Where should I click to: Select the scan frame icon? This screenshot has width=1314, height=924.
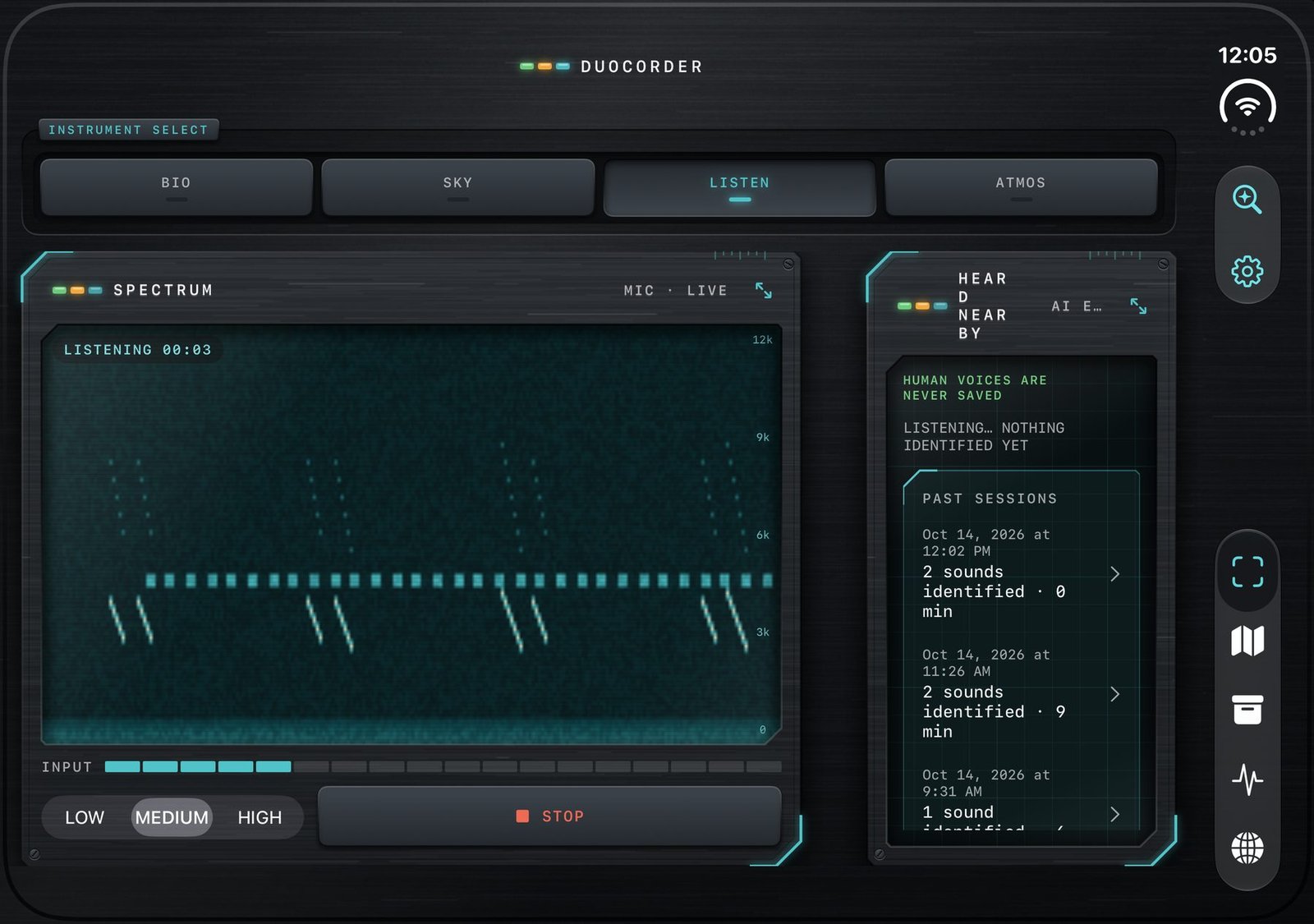coord(1247,571)
